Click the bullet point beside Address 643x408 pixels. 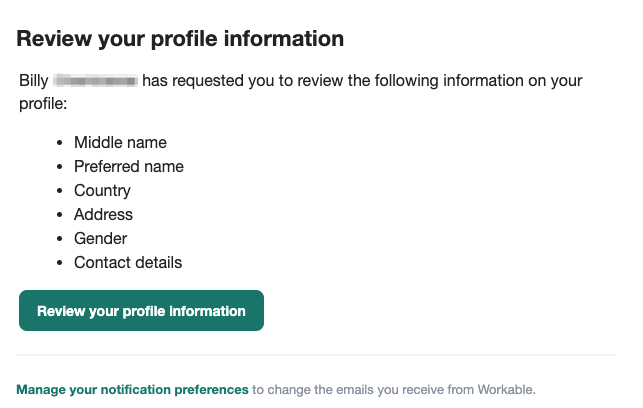click(x=61, y=215)
